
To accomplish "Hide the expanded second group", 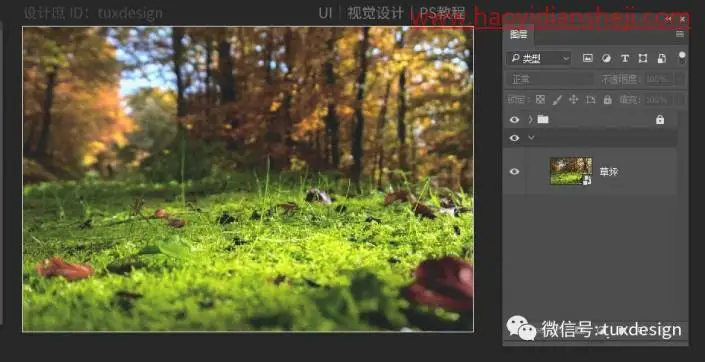I will [514, 138].
